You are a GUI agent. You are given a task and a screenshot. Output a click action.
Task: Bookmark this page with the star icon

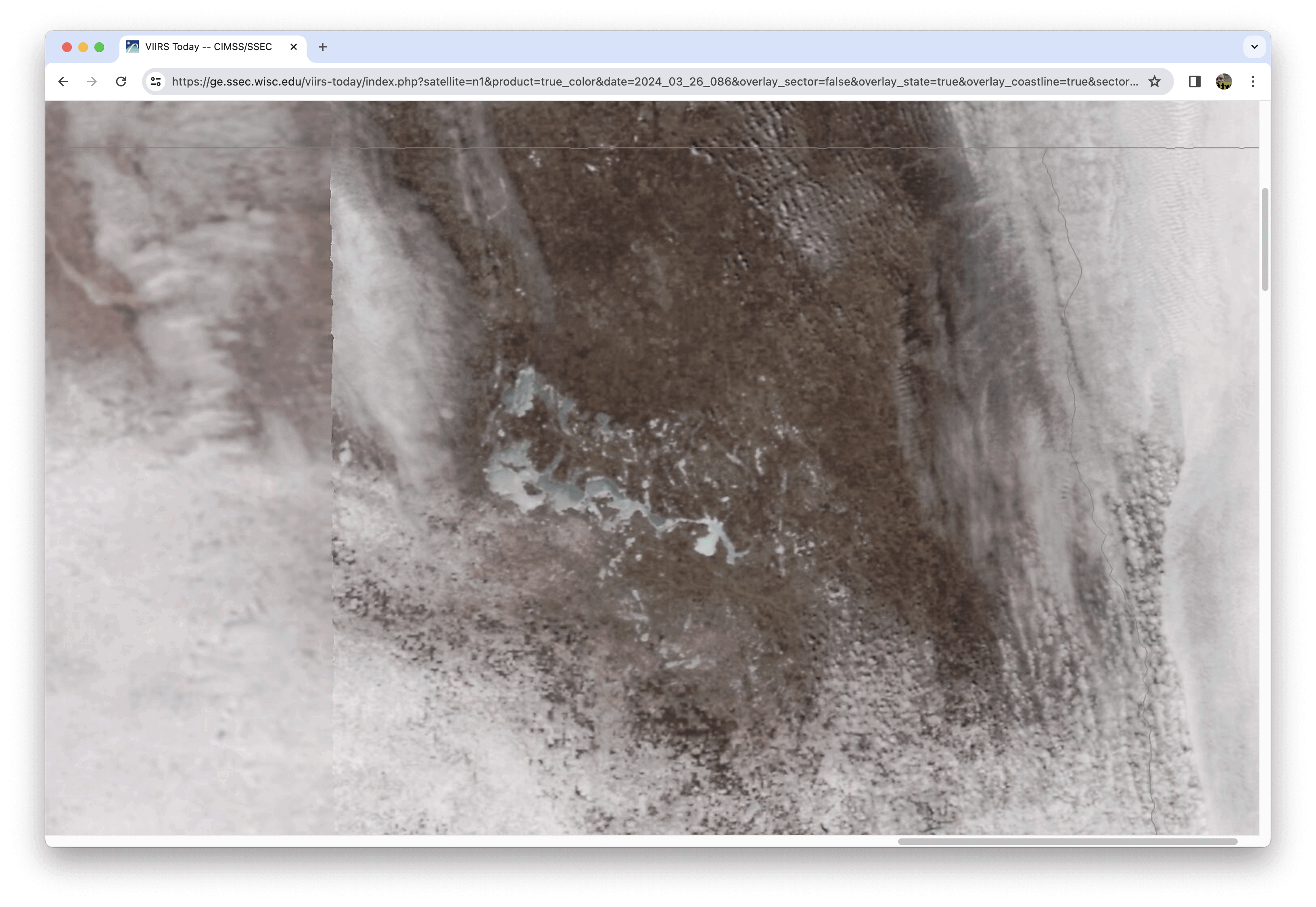pos(1154,81)
